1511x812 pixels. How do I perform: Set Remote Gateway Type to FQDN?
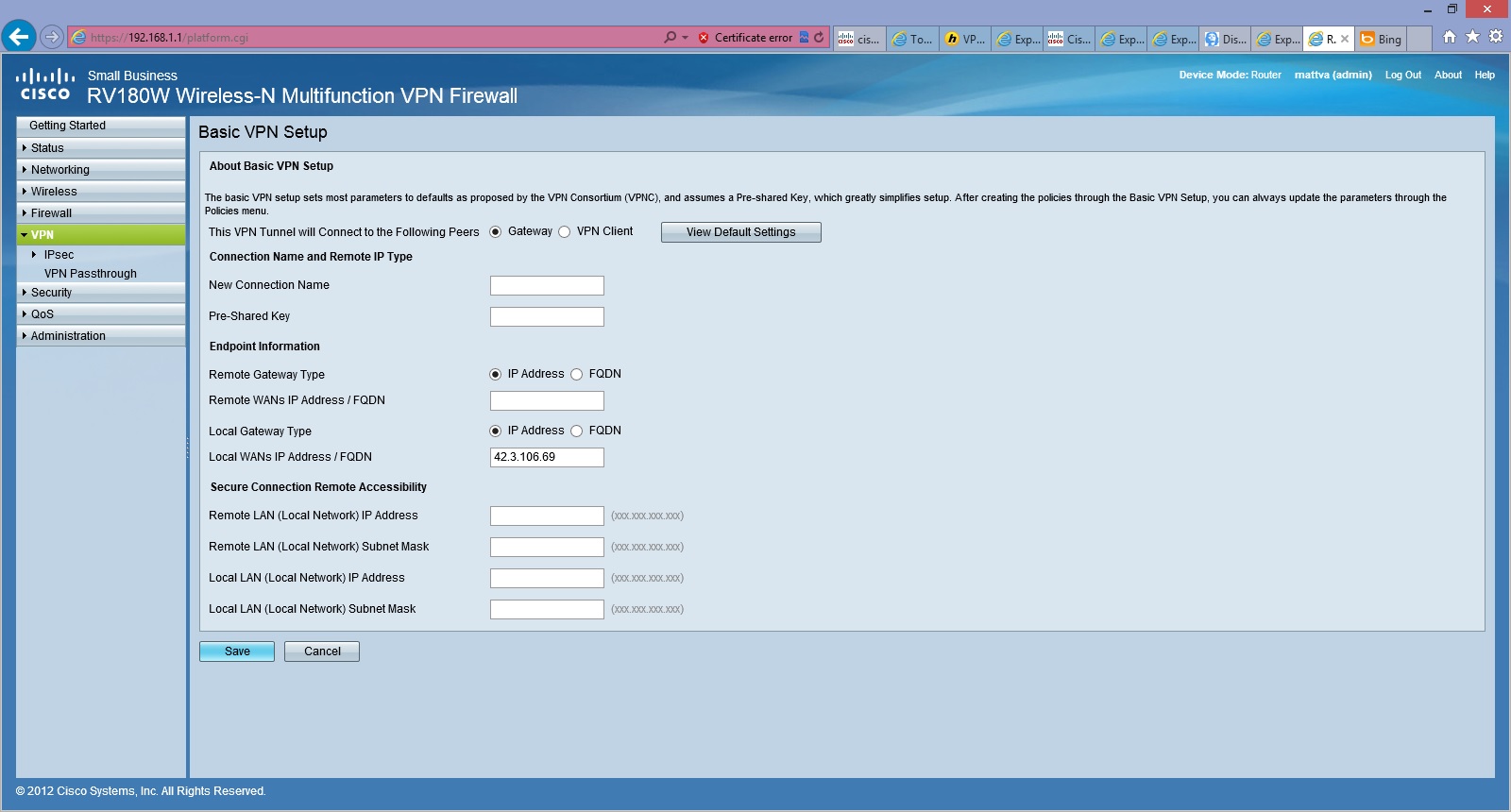[x=577, y=375]
